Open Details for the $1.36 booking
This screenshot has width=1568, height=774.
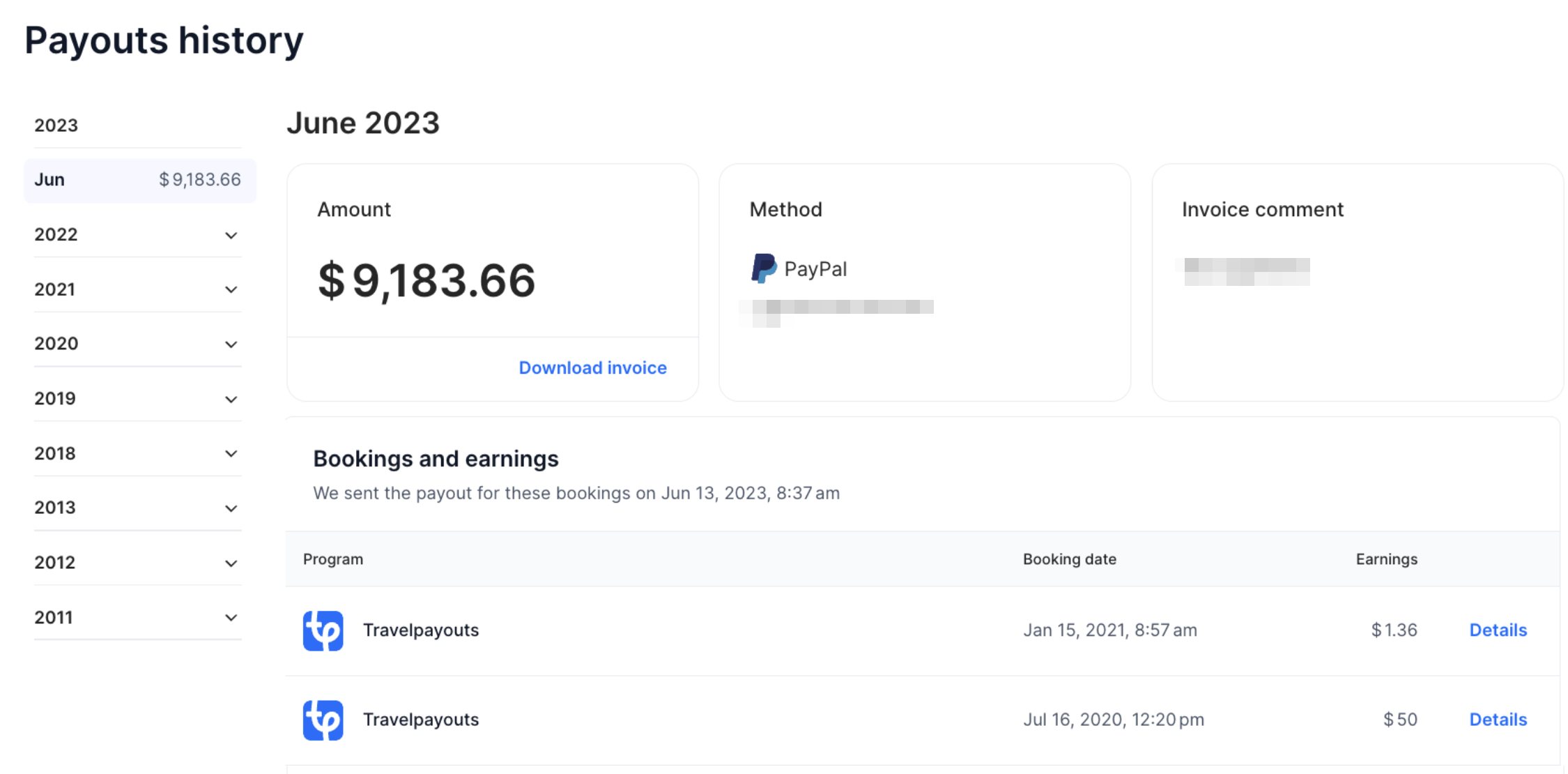tap(1498, 630)
